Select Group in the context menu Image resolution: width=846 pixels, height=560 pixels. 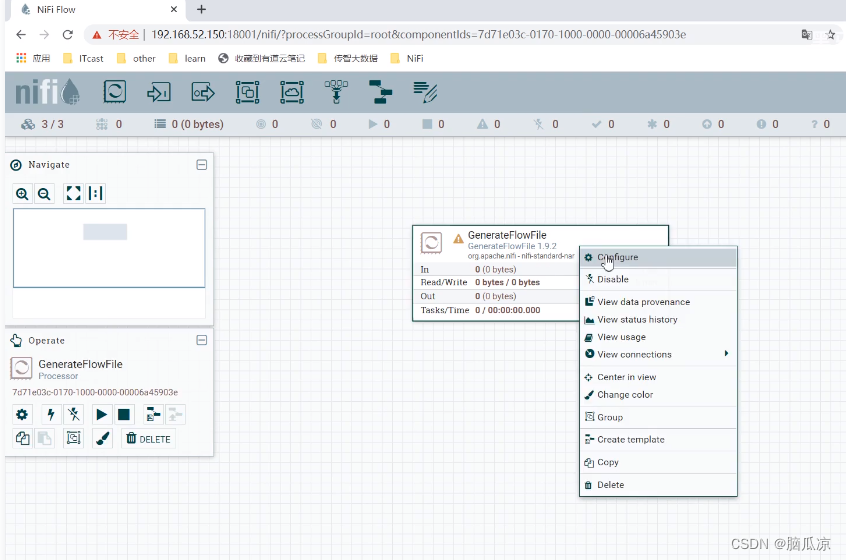pyautogui.click(x=658, y=417)
